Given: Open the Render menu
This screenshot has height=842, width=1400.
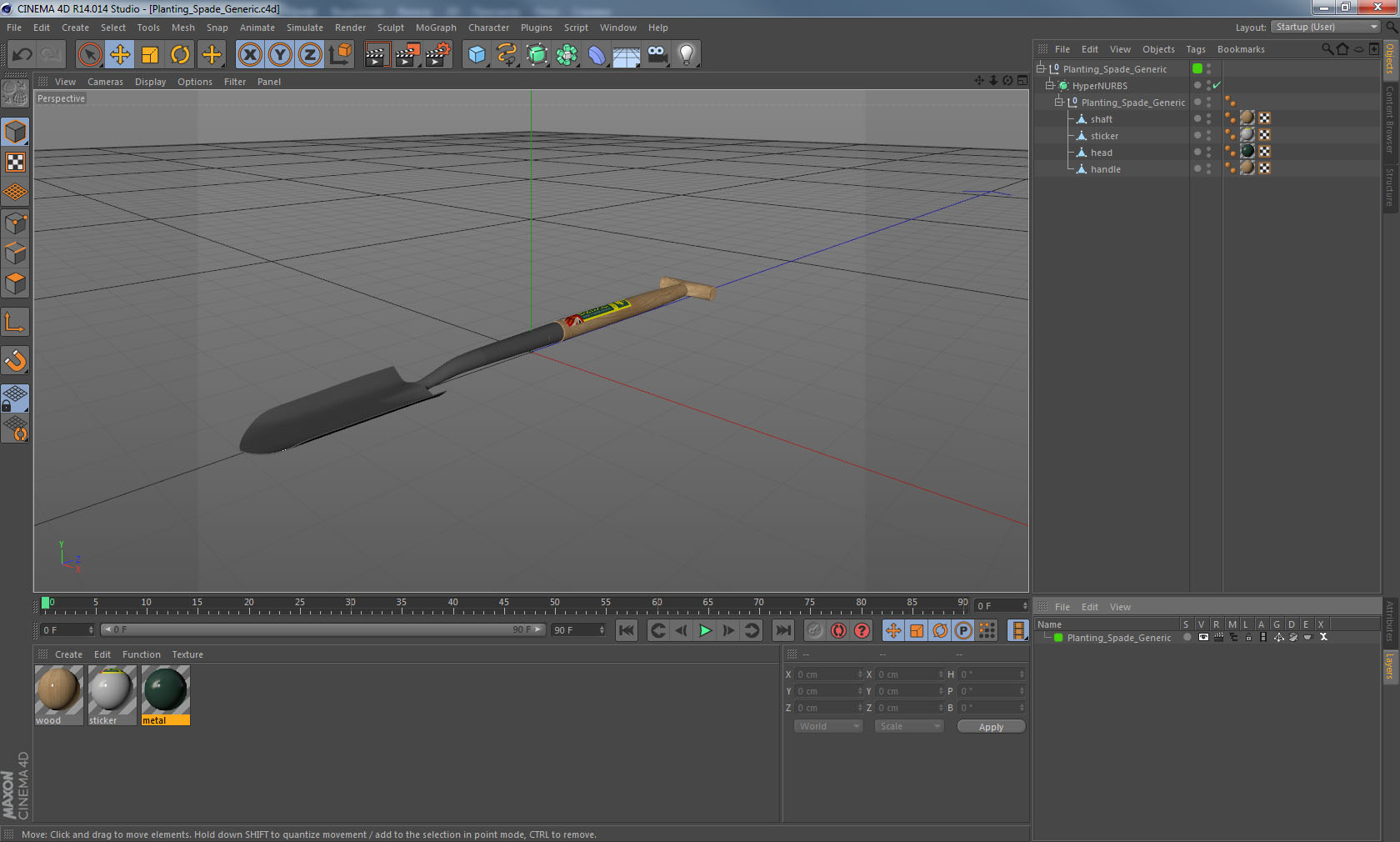Looking at the screenshot, I should click(350, 28).
